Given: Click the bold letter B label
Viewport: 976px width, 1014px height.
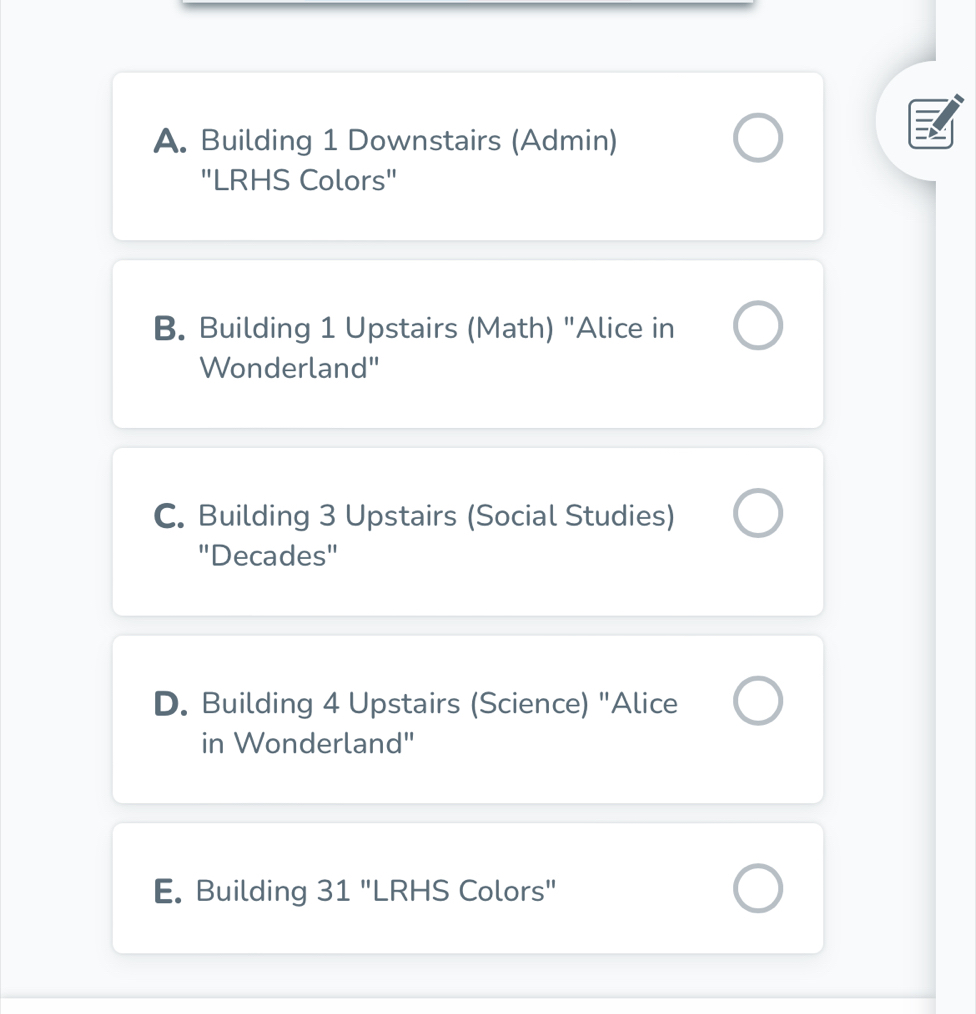Looking at the screenshot, I should pos(169,329).
